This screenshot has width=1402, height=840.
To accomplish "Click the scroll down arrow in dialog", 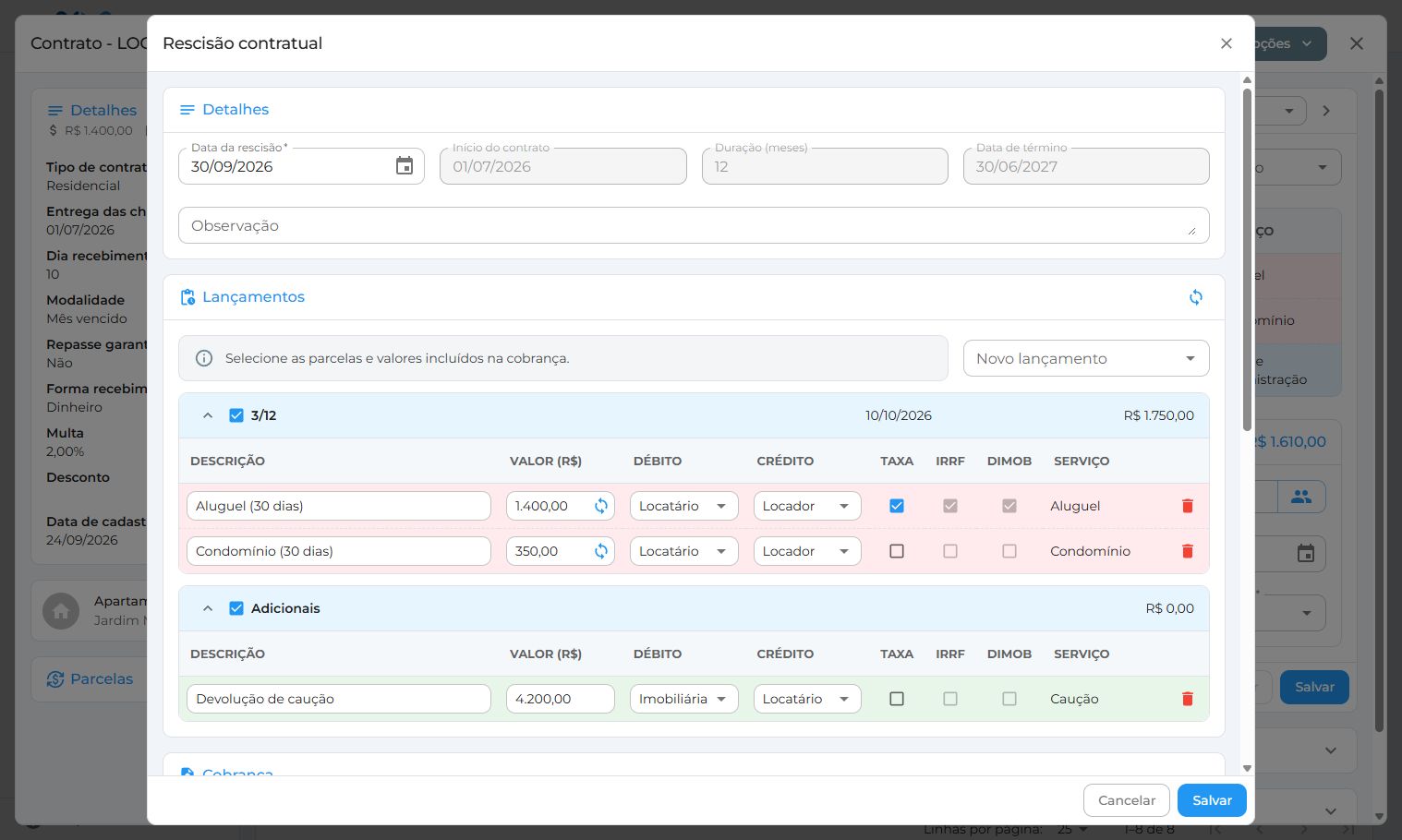I will click(1247, 768).
